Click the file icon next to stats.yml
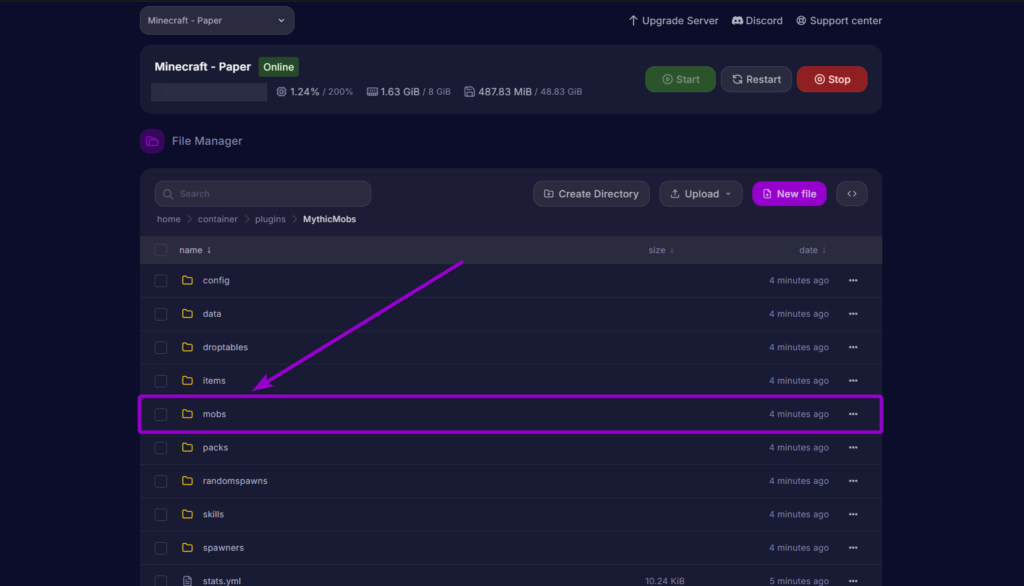Screen dimensions: 1024x586 pos(186,580)
